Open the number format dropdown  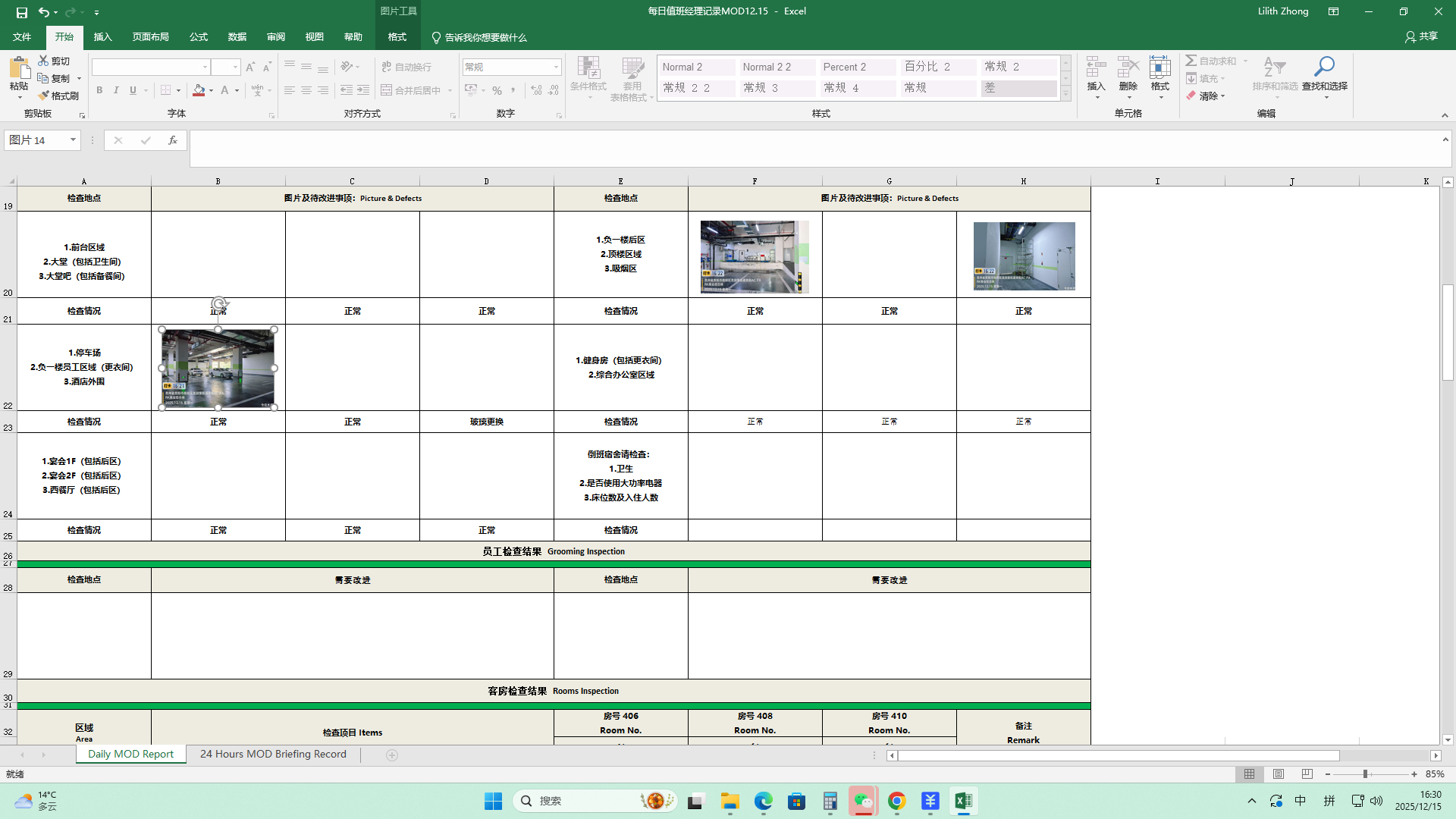click(x=556, y=67)
